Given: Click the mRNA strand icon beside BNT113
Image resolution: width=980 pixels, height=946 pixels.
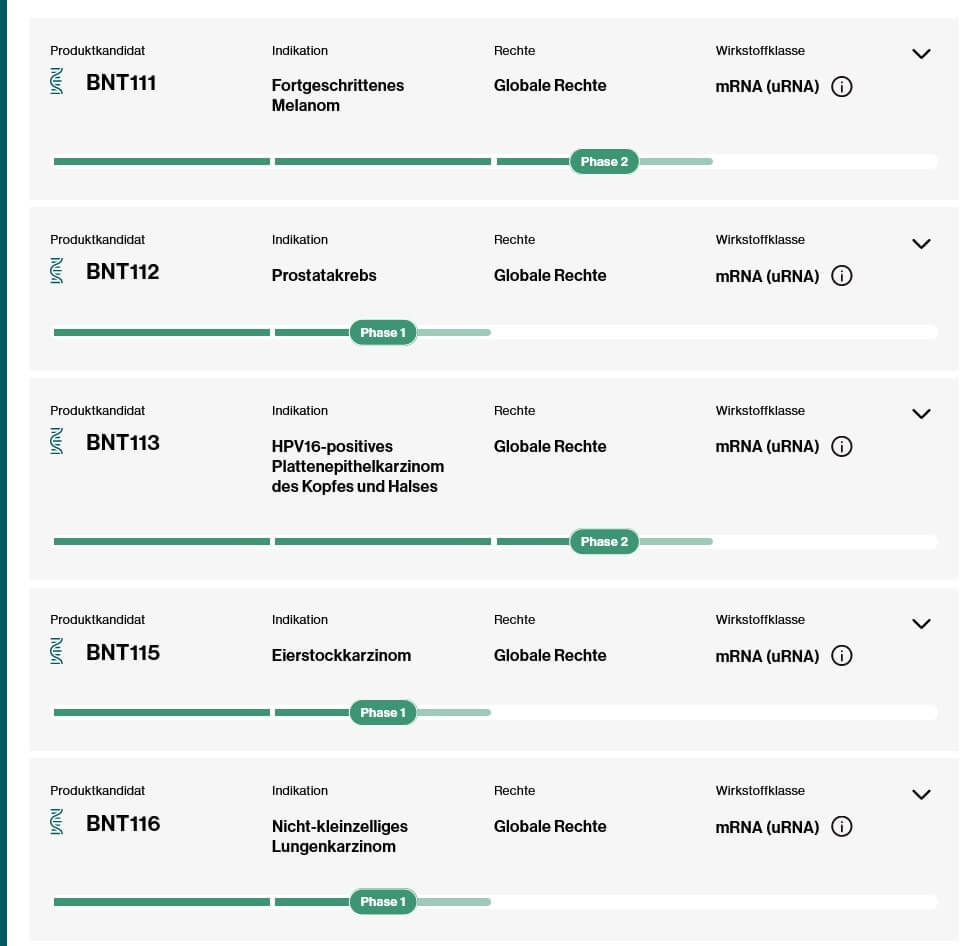Looking at the screenshot, I should pyautogui.click(x=58, y=442).
